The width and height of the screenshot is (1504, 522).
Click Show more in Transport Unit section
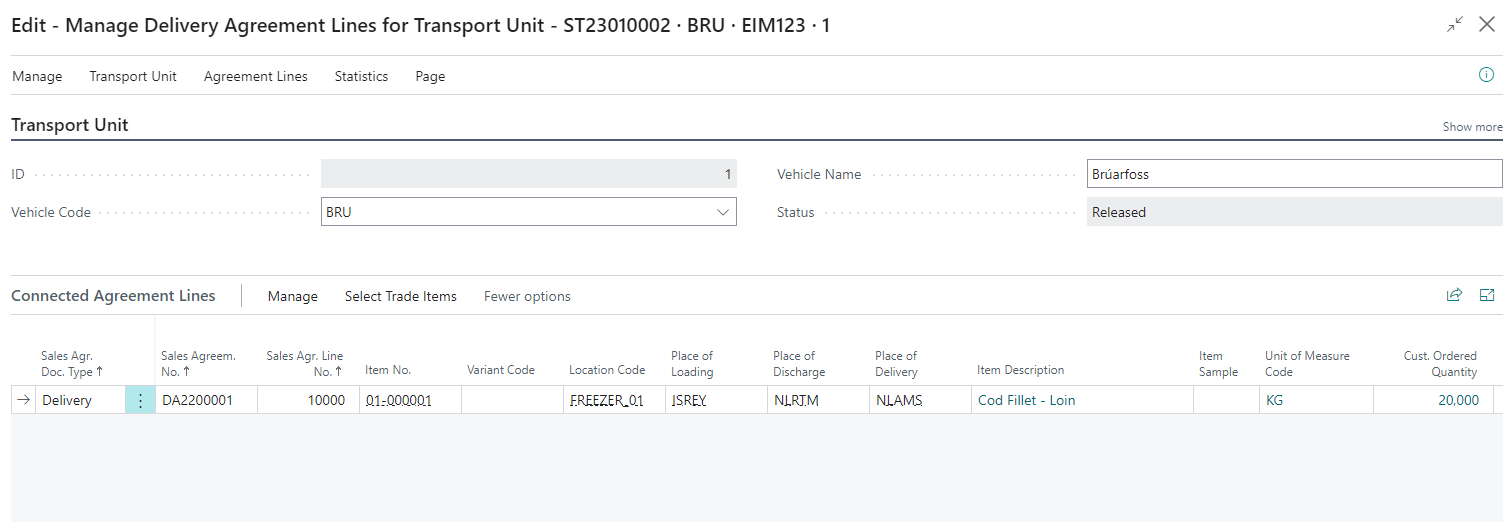(1472, 127)
